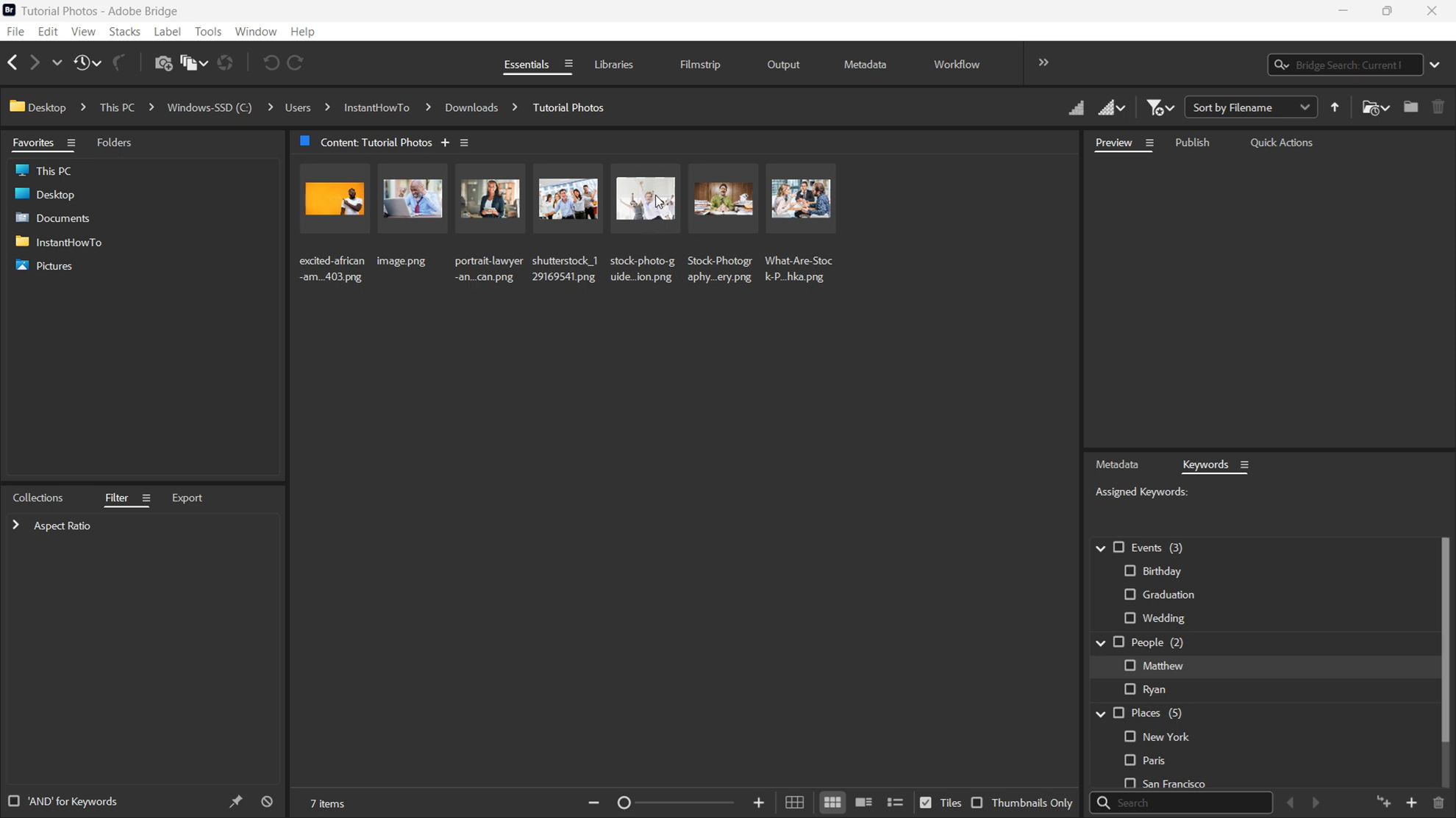
Task: Open the Folders tab
Action: (x=114, y=143)
